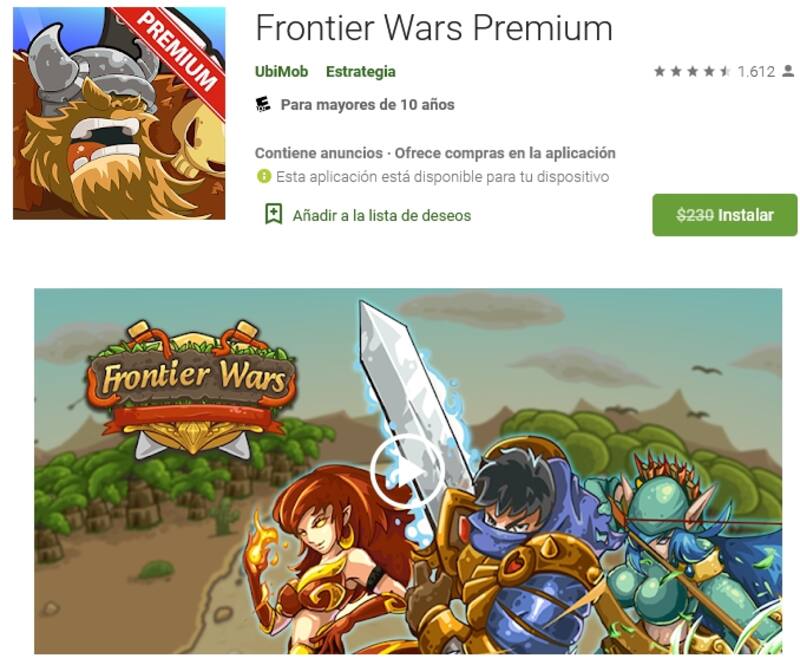Click the green device availability info icon
The width and height of the screenshot is (800, 665).
[x=264, y=177]
